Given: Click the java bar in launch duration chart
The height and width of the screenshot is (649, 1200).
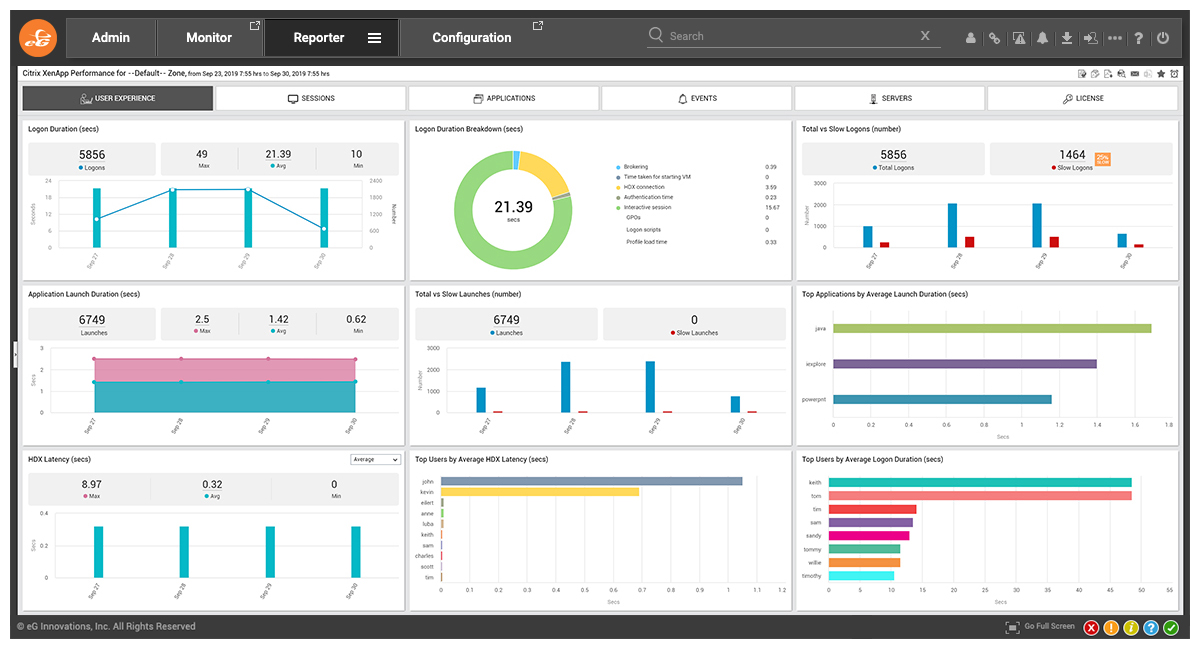Looking at the screenshot, I should [992, 328].
